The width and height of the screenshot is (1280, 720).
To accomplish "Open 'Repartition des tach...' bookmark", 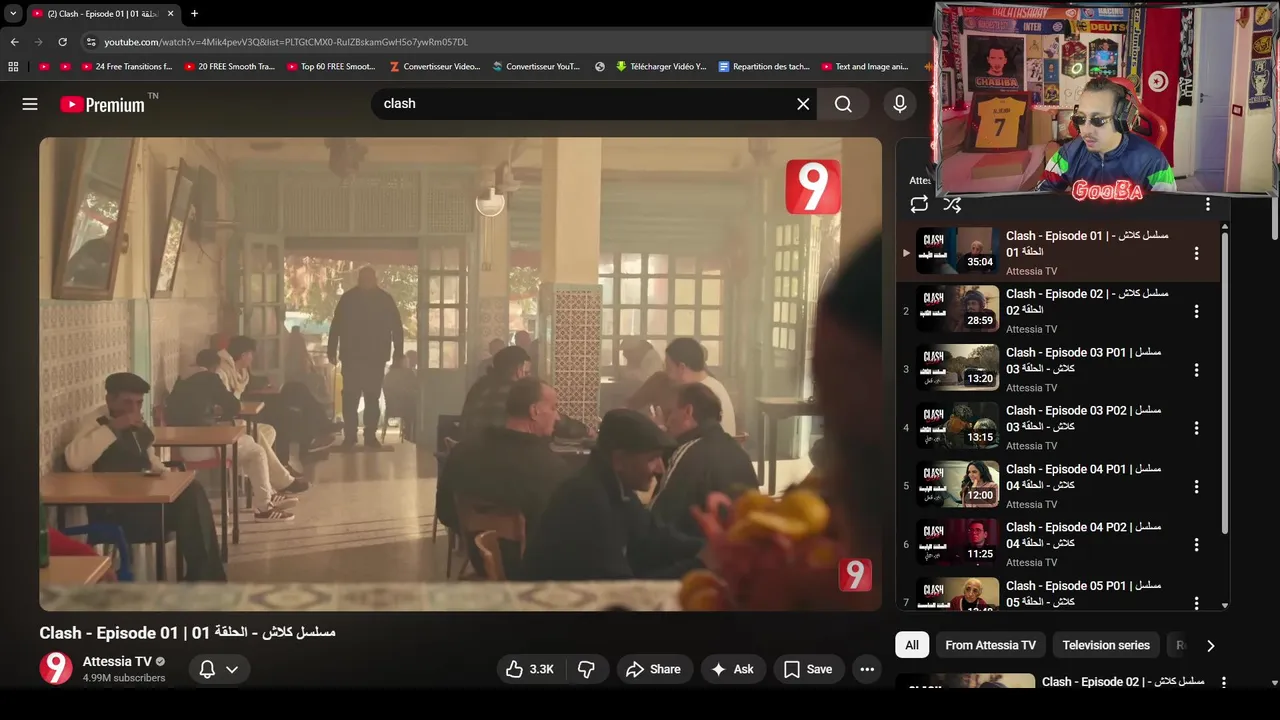I will click(x=764, y=67).
